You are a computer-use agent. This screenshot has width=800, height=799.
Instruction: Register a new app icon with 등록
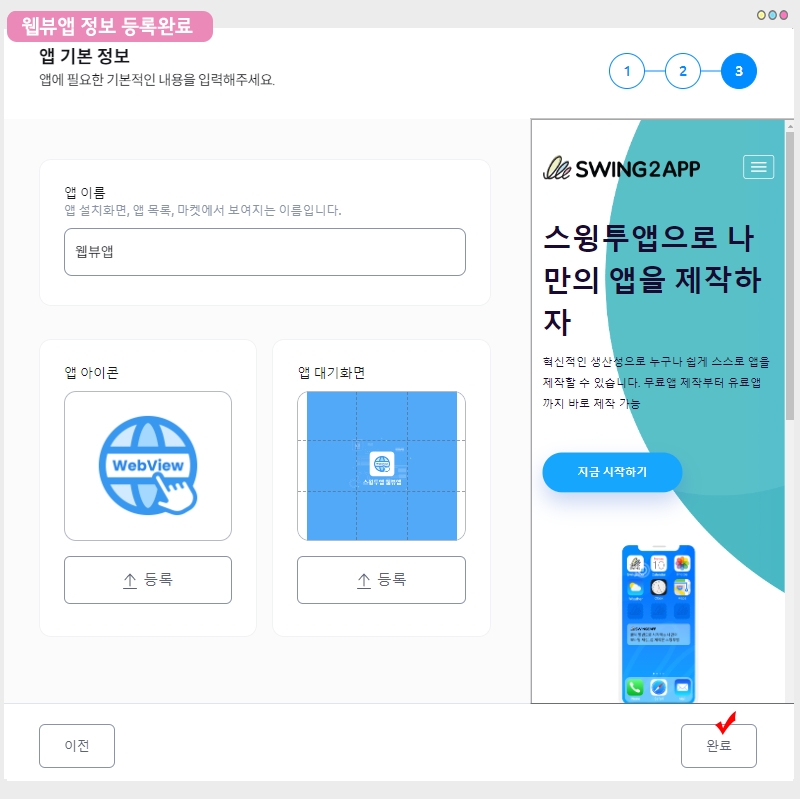148,580
